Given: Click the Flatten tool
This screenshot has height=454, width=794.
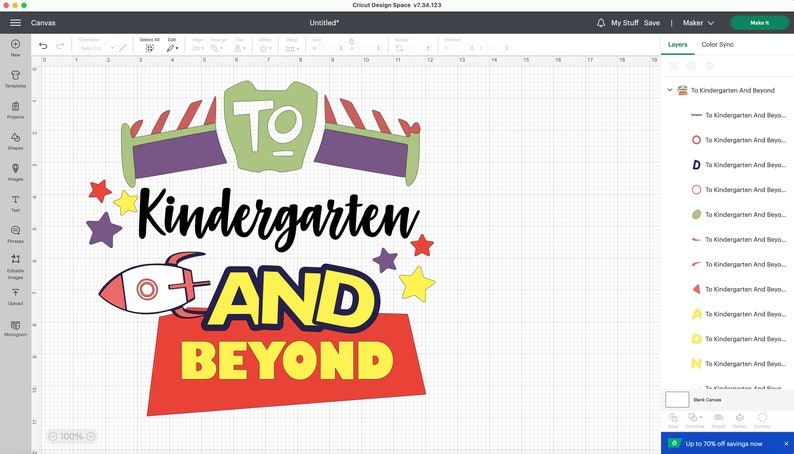Looking at the screenshot, I should coord(739,420).
